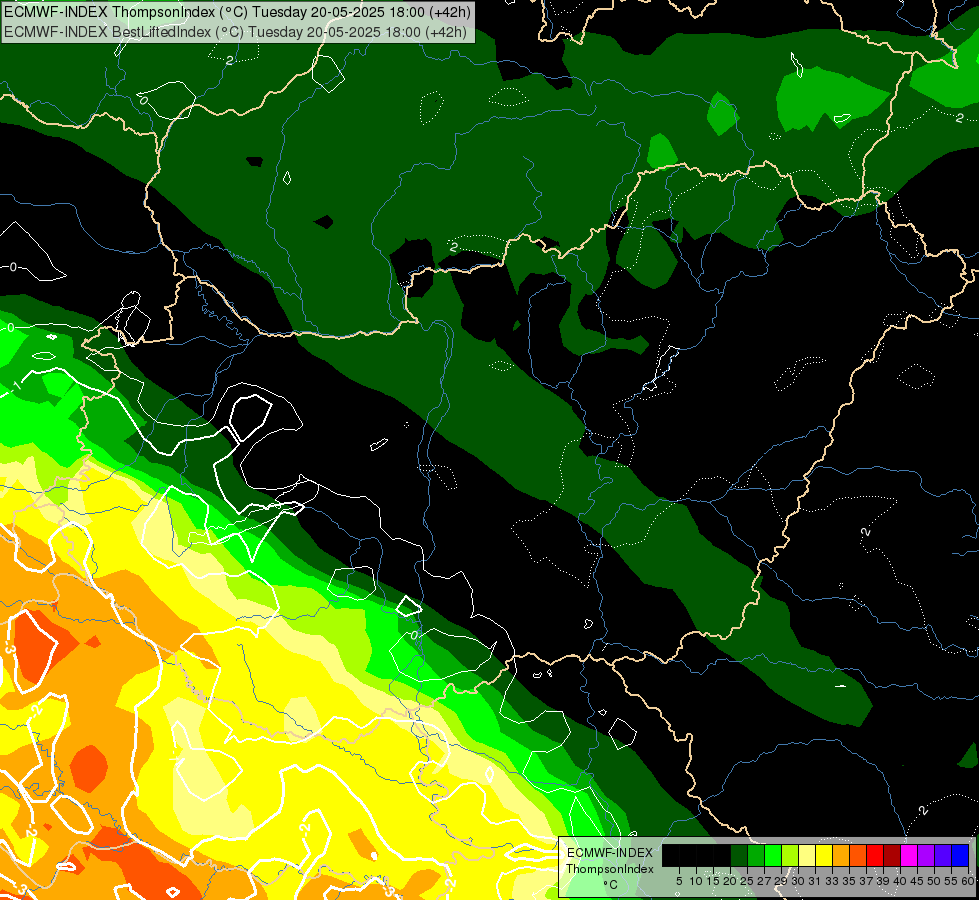Click the yellow 31-33 legend swatch
The height and width of the screenshot is (900, 979).
pyautogui.click(x=824, y=856)
